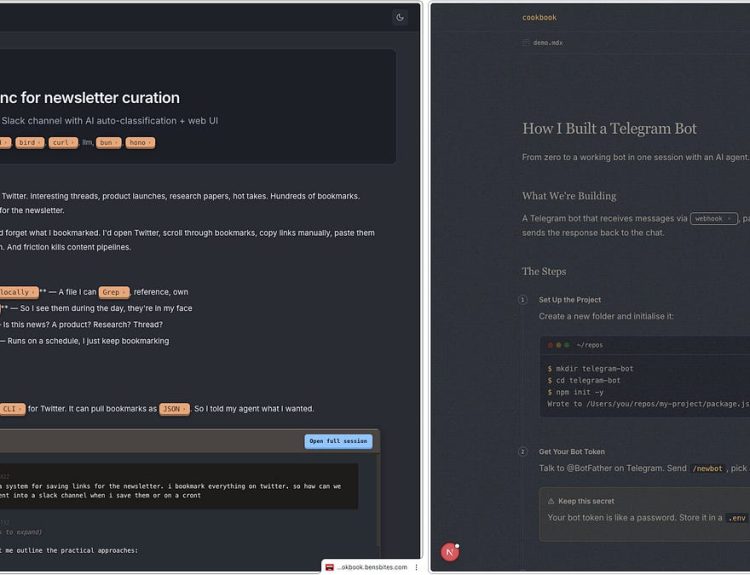Click the red site favicon near URL
The height and width of the screenshot is (575, 750).
pyautogui.click(x=328, y=567)
